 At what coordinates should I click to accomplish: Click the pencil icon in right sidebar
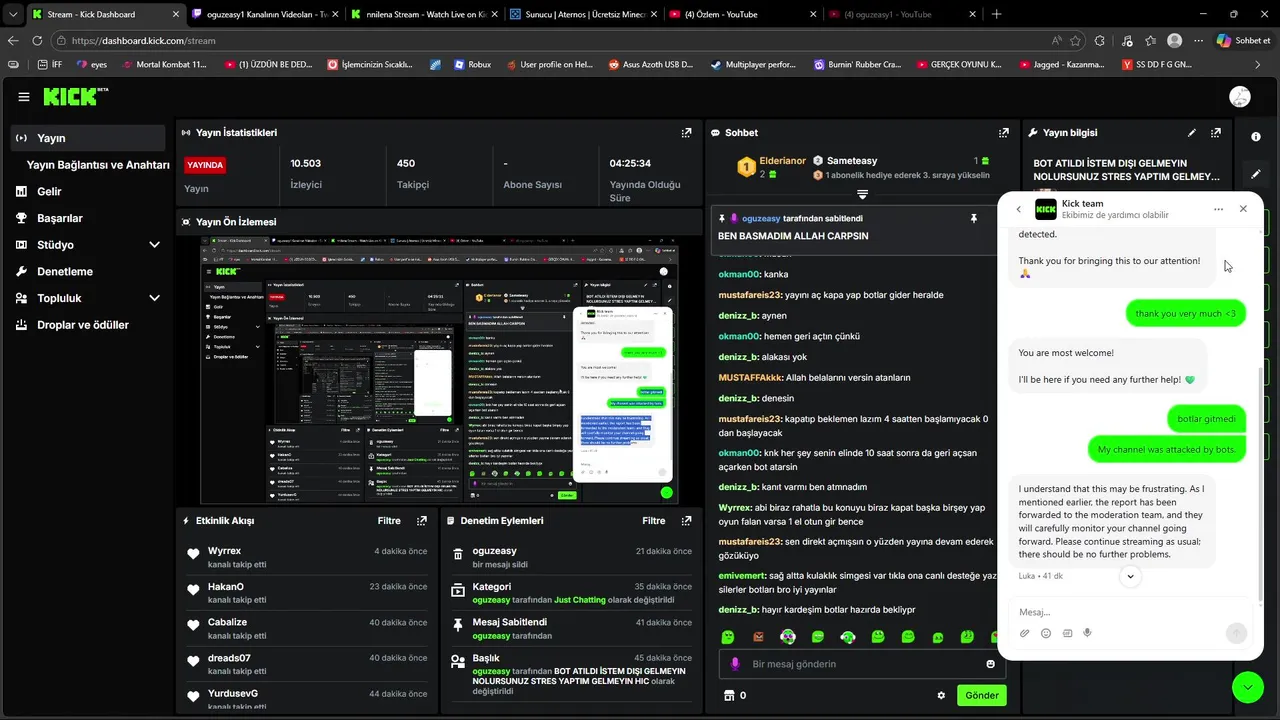[x=1256, y=173]
